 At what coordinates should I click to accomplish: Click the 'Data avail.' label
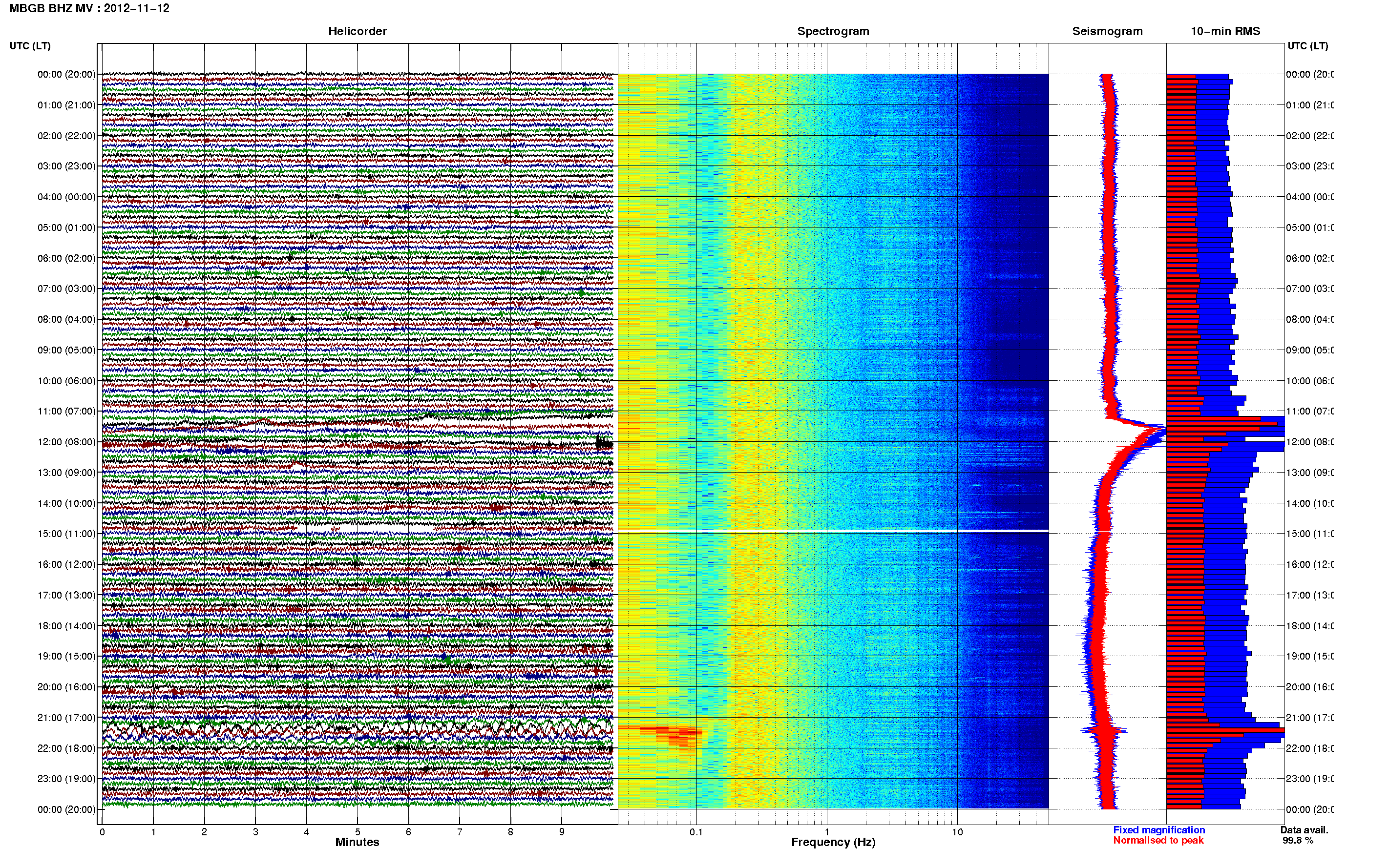(x=1304, y=830)
